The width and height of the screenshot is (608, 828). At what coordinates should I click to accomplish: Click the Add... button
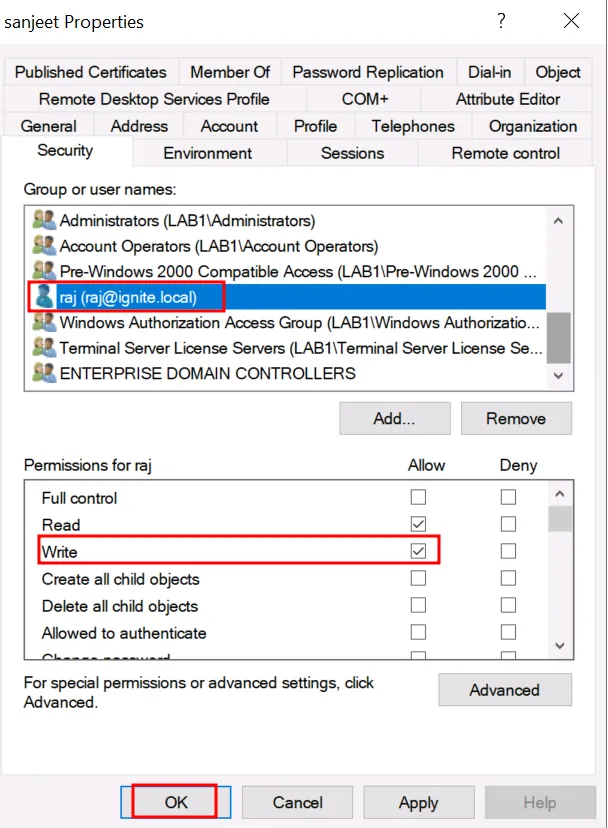tap(394, 419)
